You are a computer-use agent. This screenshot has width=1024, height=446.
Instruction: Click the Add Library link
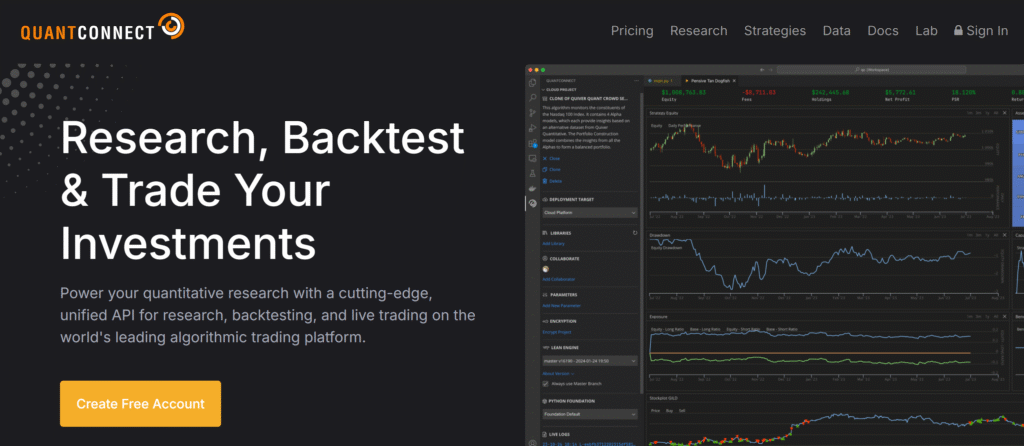tap(553, 244)
